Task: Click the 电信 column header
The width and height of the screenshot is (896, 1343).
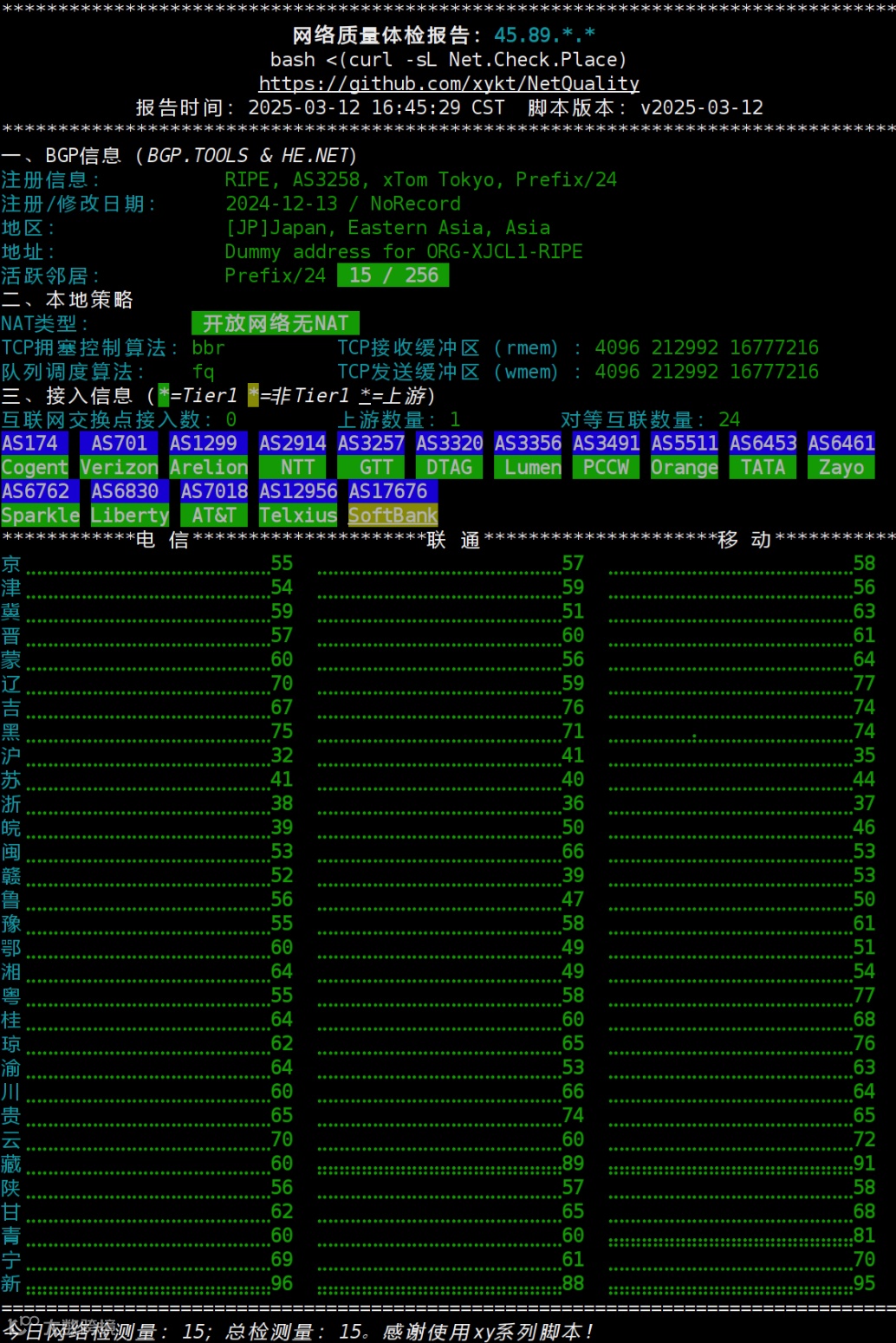Action: coord(162,540)
